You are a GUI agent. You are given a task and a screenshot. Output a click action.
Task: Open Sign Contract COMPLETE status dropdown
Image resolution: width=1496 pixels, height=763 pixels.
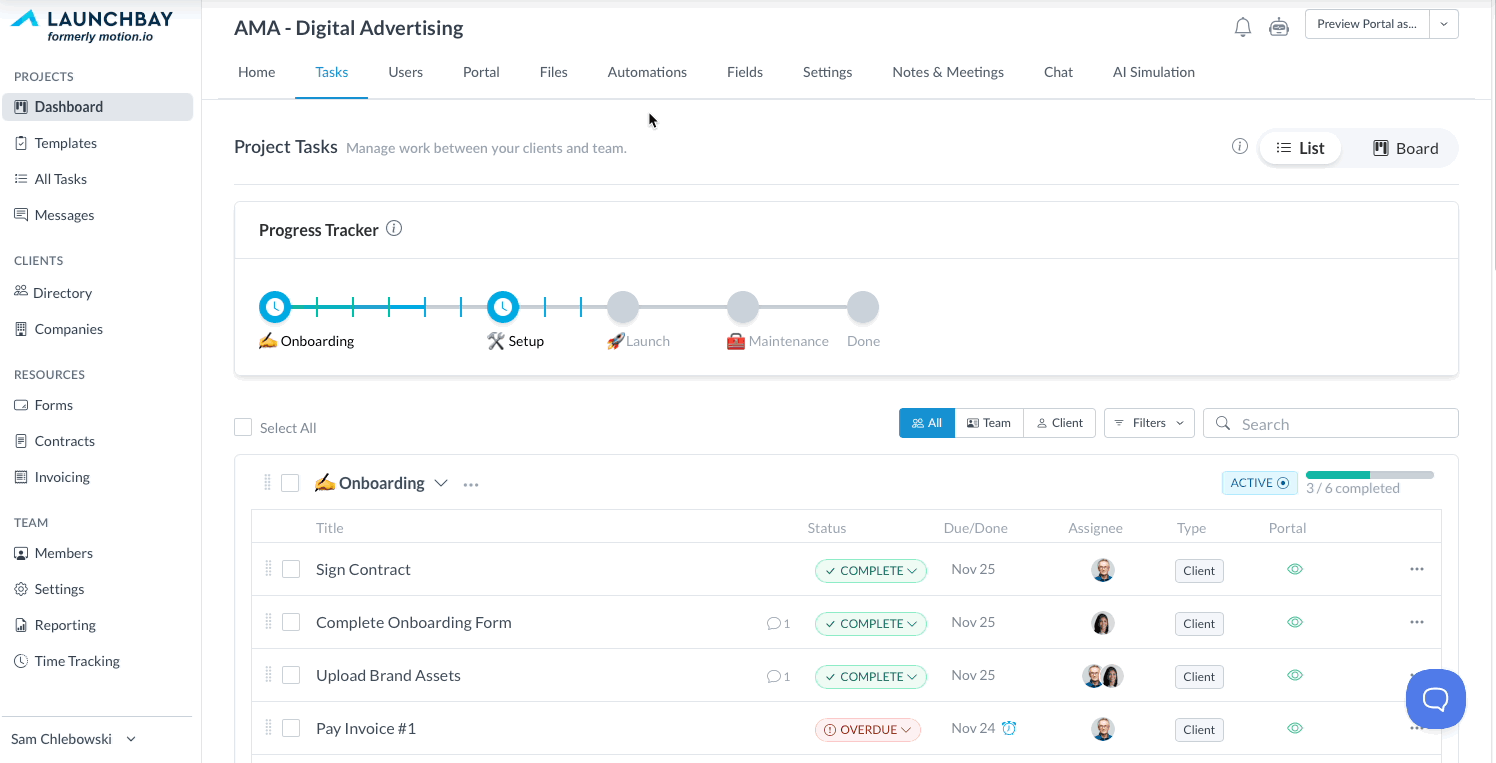click(871, 571)
